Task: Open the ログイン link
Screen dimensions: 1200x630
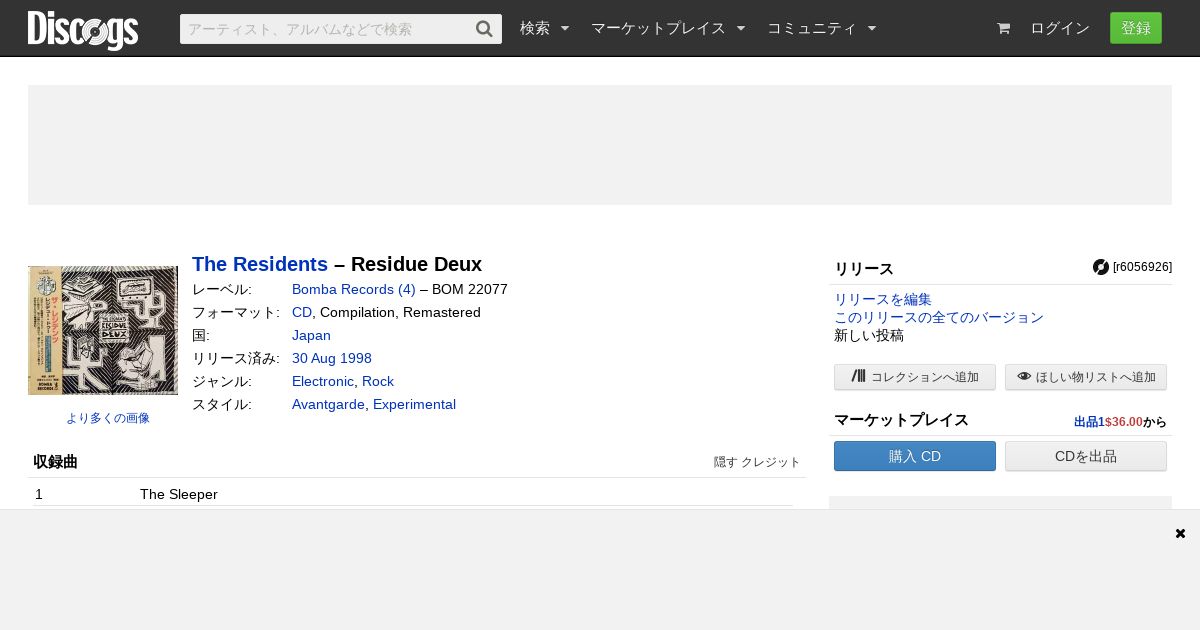Action: click(x=1060, y=28)
